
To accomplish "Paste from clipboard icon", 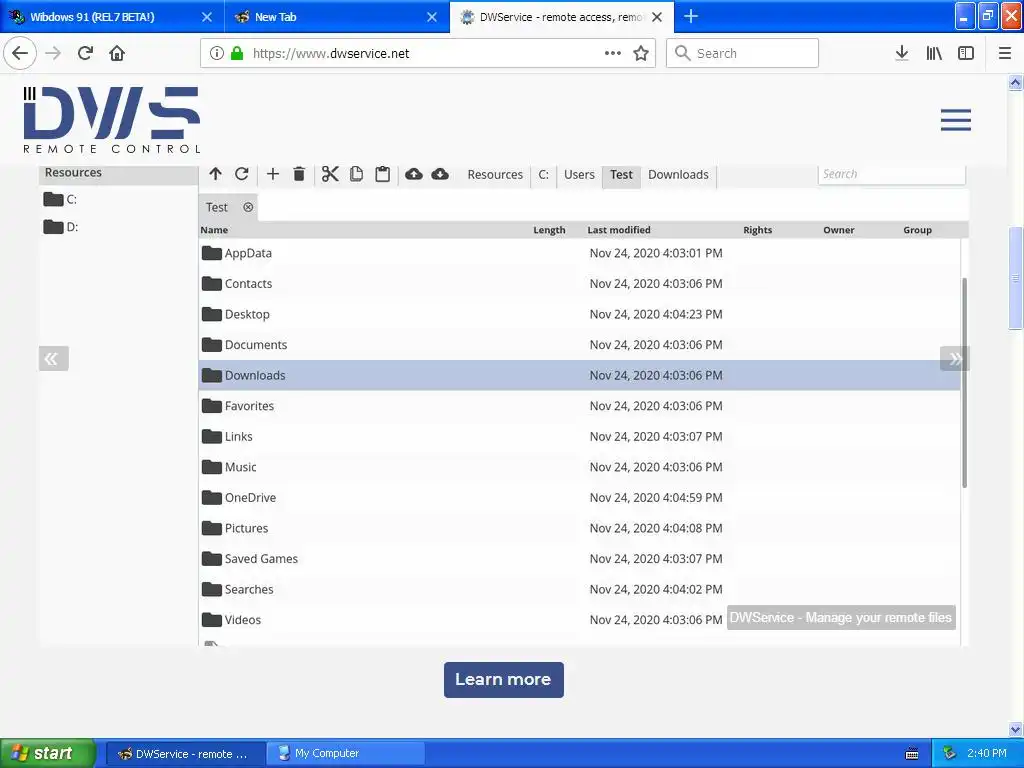I will tap(383, 174).
